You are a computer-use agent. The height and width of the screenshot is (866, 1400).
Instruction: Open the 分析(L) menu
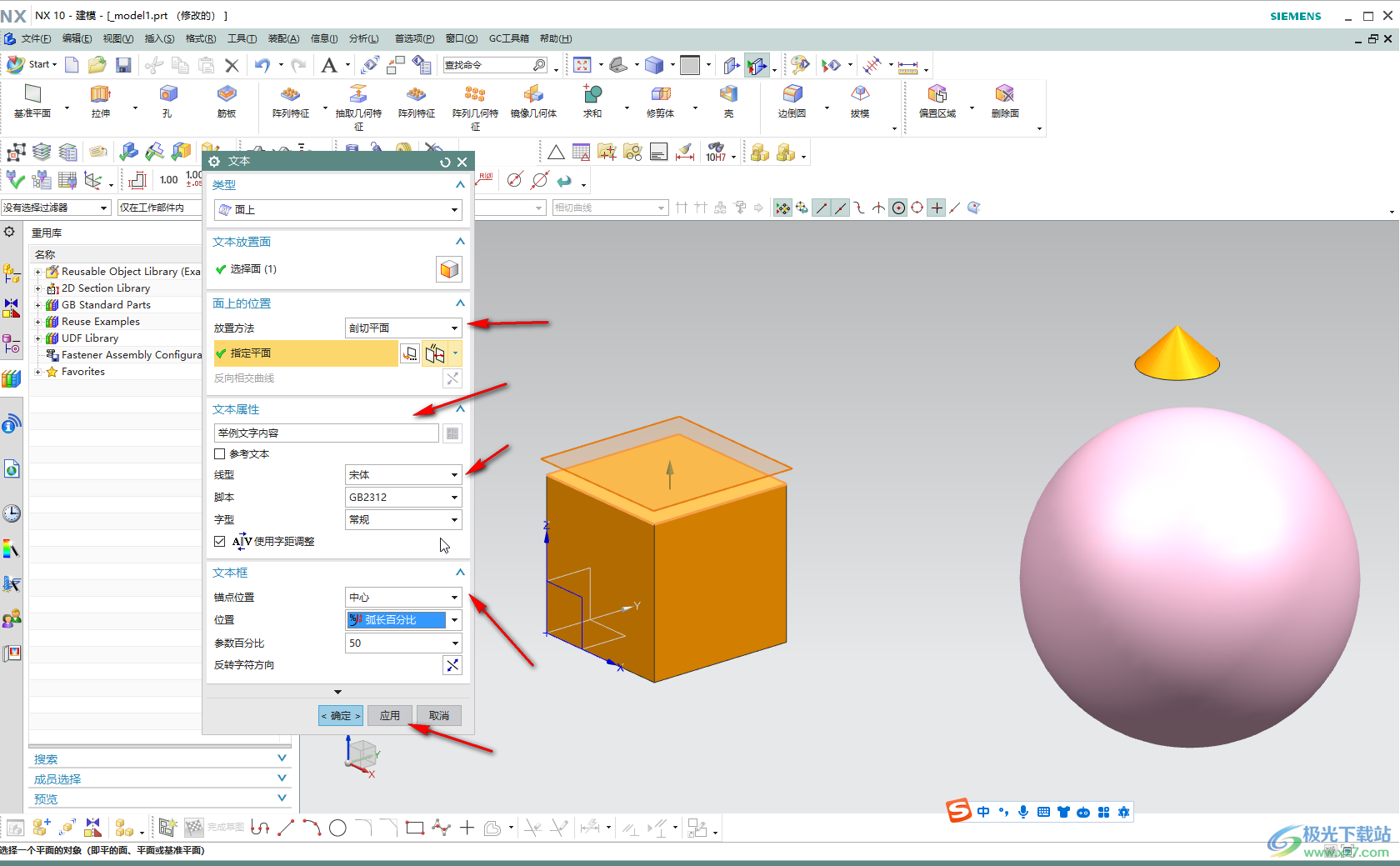point(363,38)
